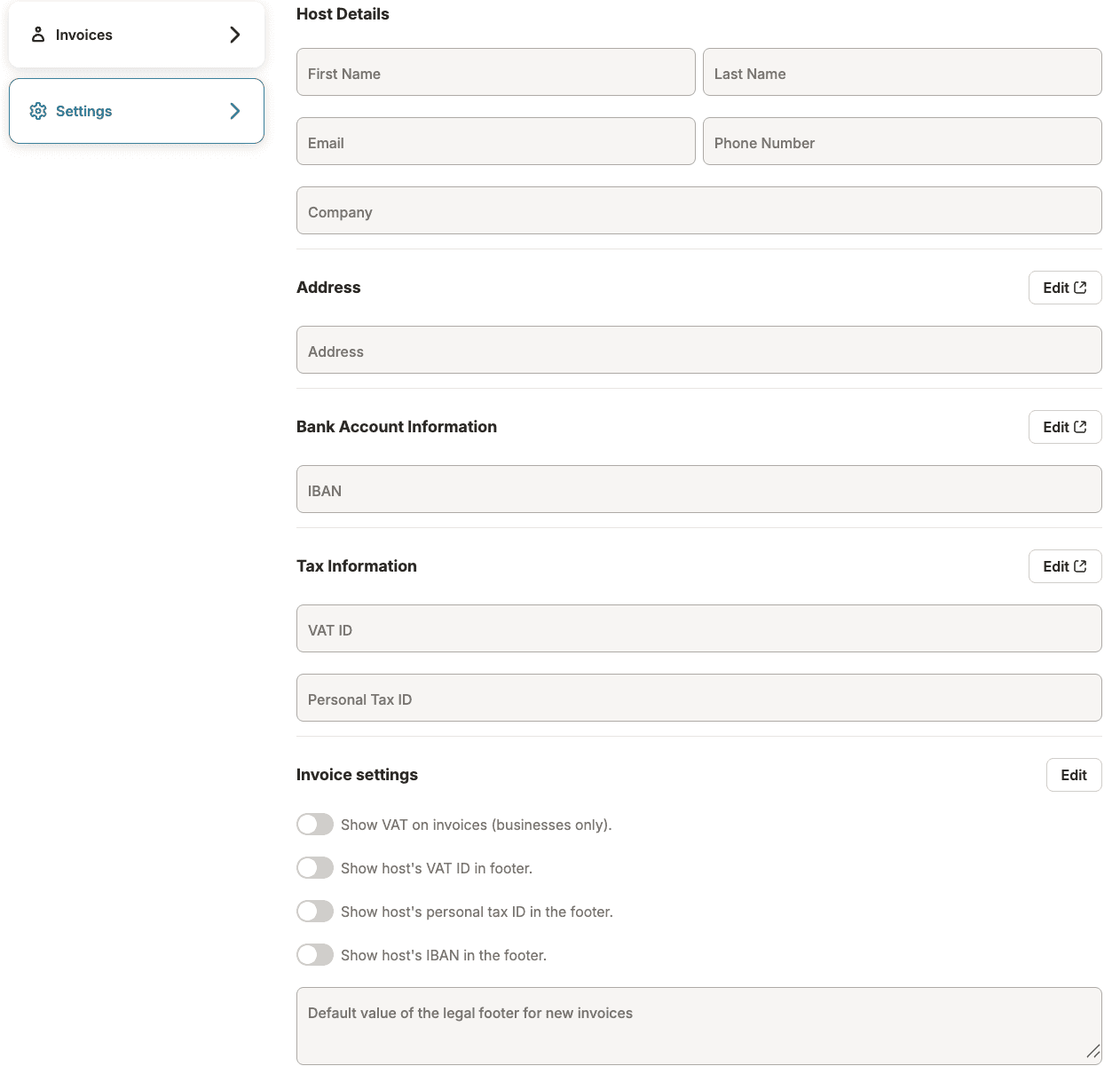Screen dimensions: 1120x1074
Task: Toggle Show host's VAT ID in footer
Action: pyautogui.click(x=315, y=868)
